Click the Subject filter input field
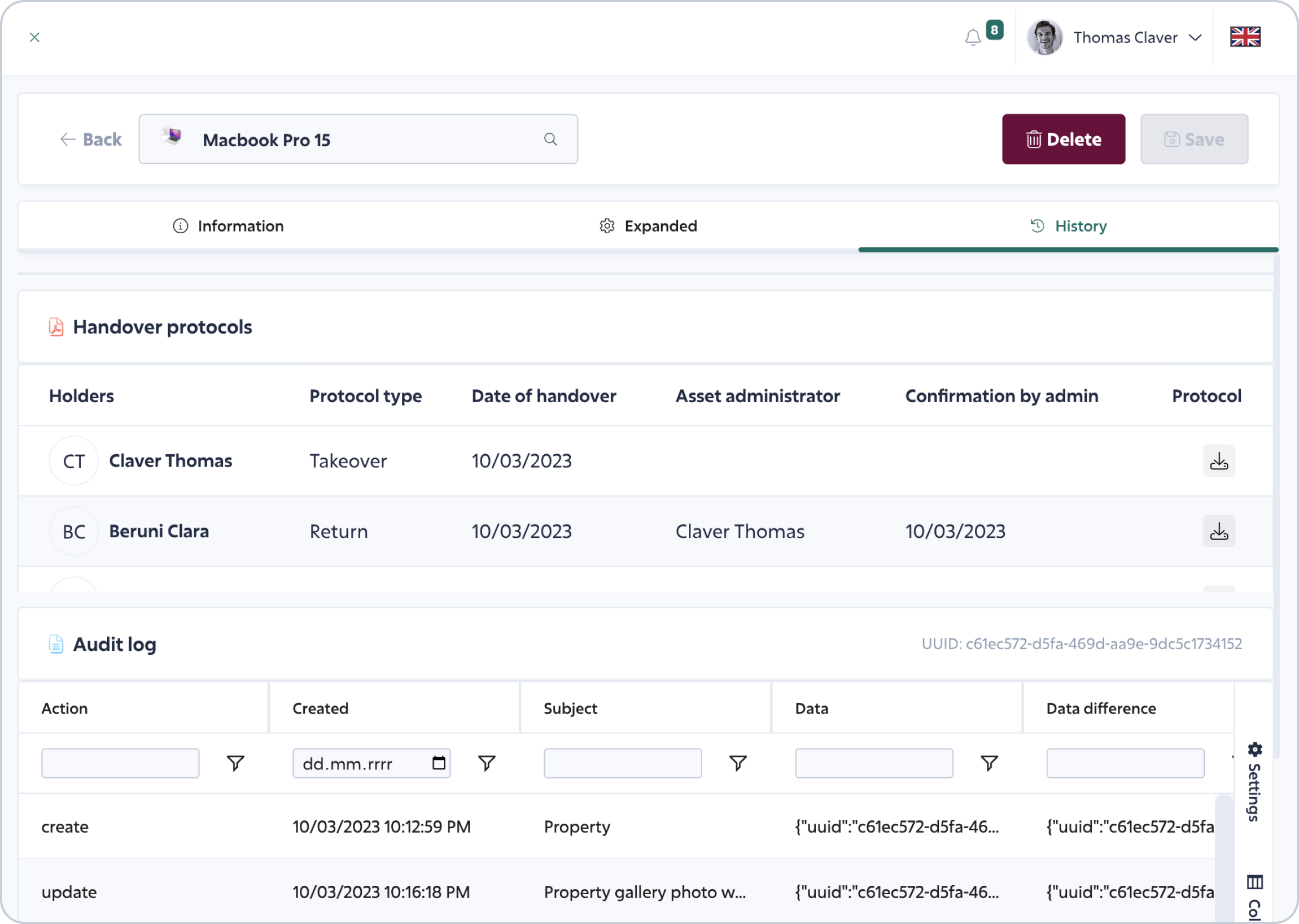This screenshot has height=924, width=1299. (622, 763)
